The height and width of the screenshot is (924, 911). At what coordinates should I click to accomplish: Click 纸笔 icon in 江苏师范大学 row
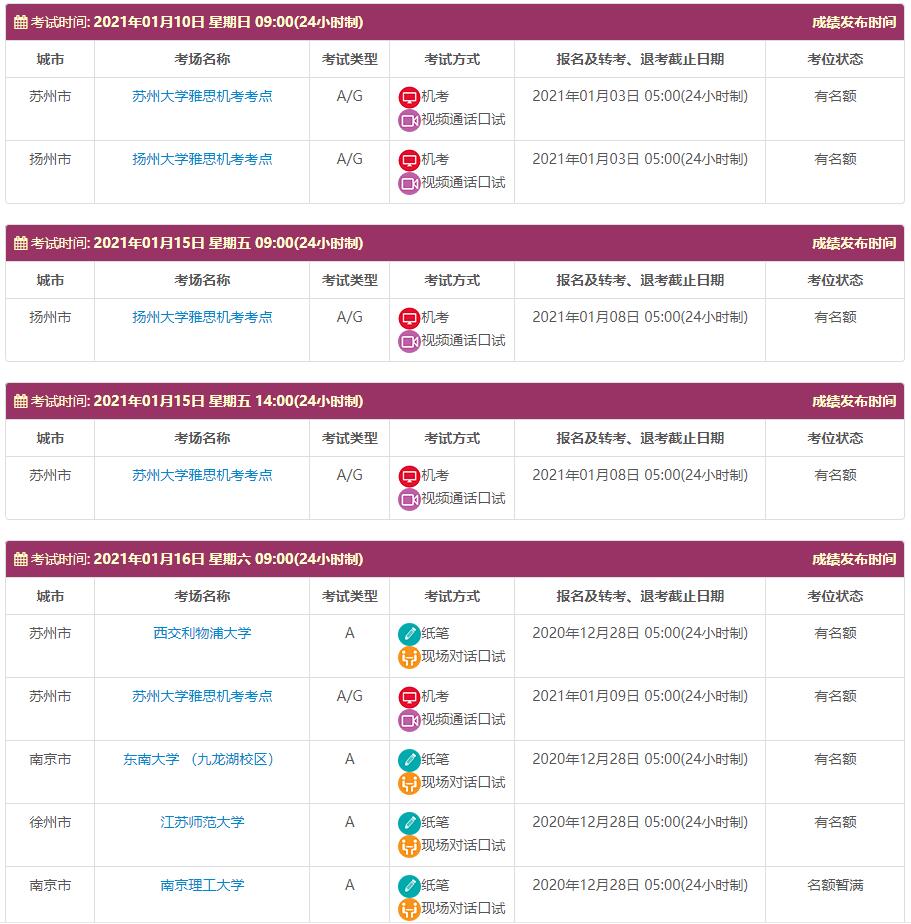point(409,823)
